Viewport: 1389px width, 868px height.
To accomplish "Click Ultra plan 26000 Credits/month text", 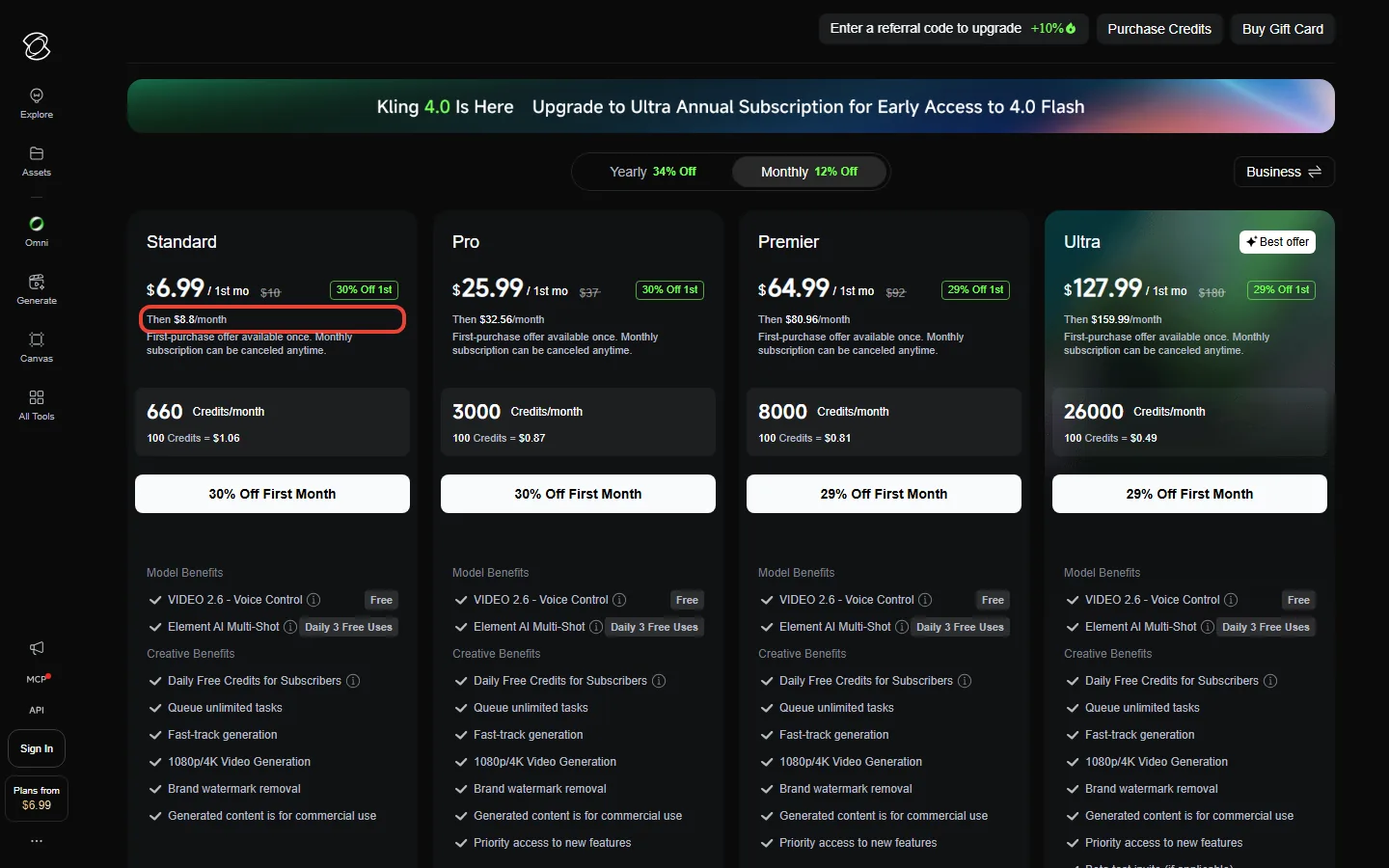I will (1134, 412).
